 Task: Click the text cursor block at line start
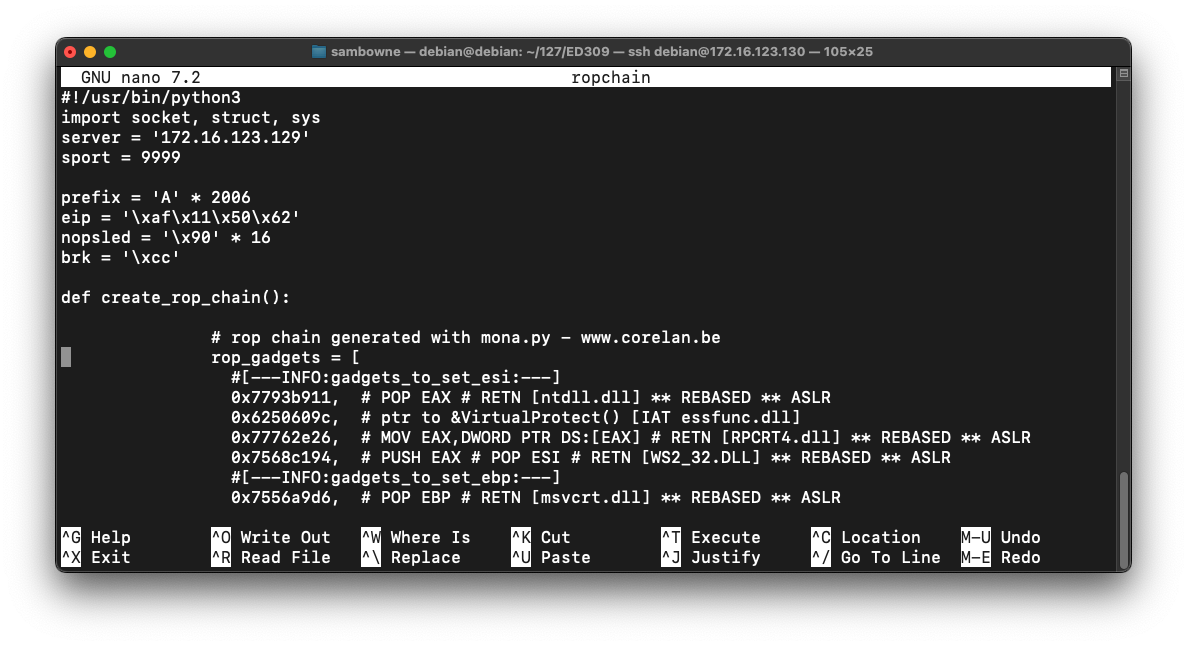coord(66,357)
